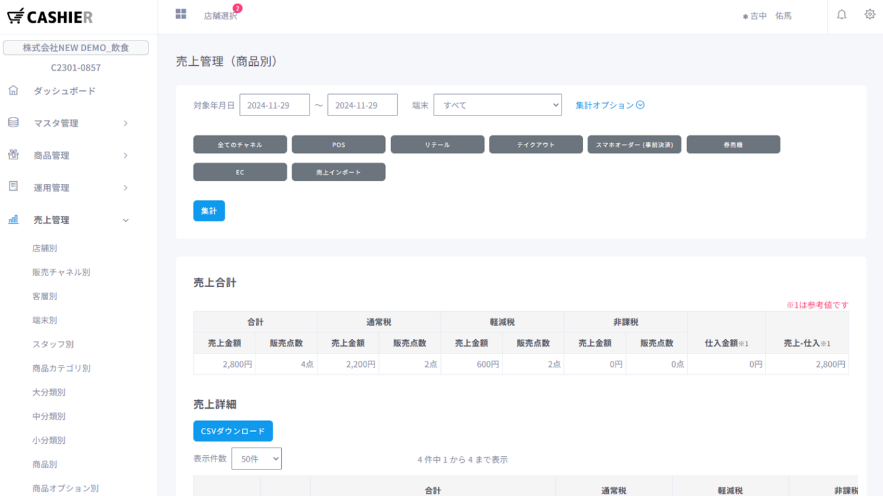Open the 端末 dropdown

coord(497,105)
